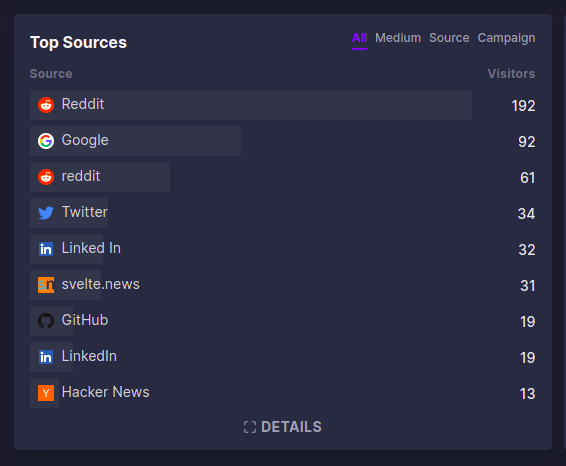Click the Twitter bird icon
566x466 pixels.
46,213
